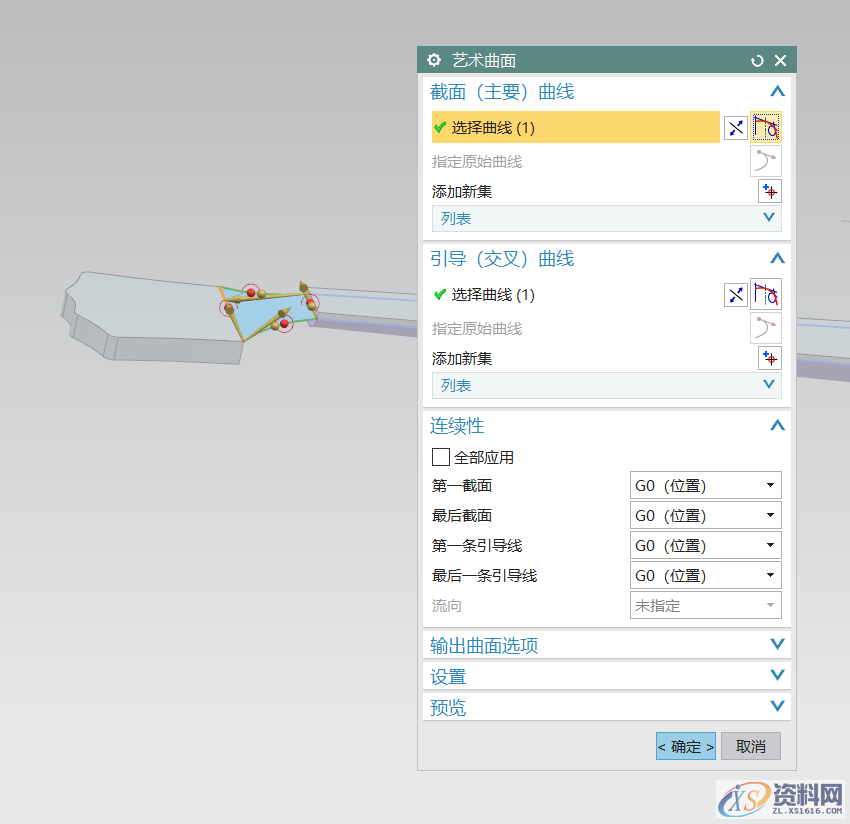Reverse direction of the section curve
The width and height of the screenshot is (850, 824).
736,127
